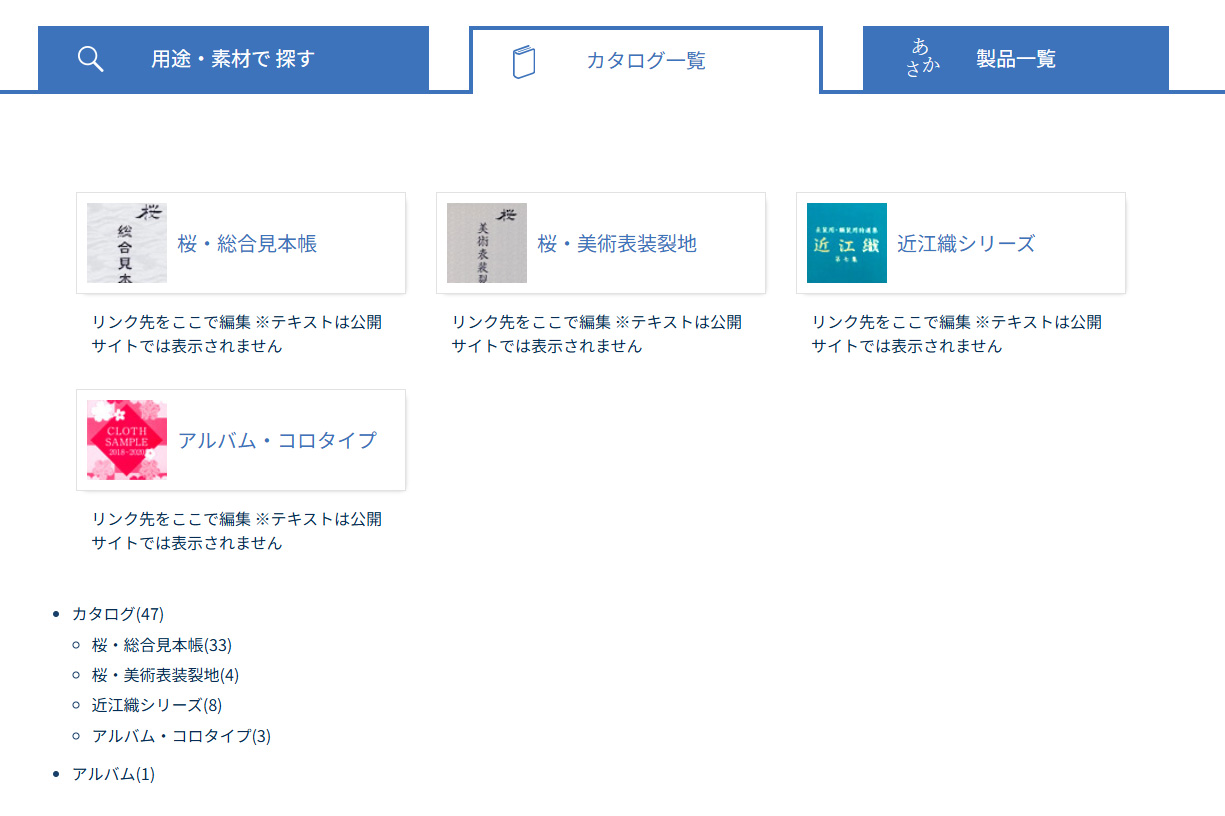Viewport: 1225px width, 816px height.
Task: Click the magnifying glass search icon
Action: (91, 59)
